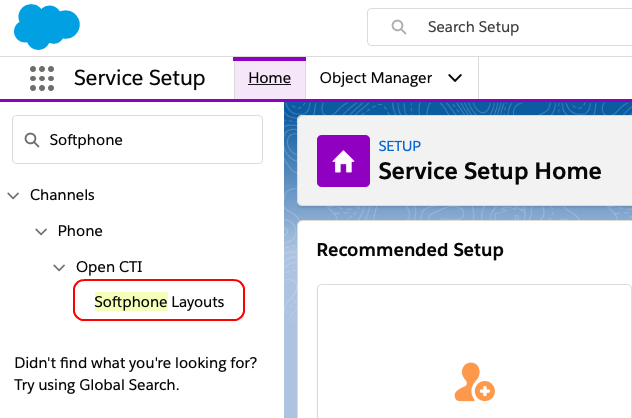Open the Object Manager dropdown arrow
Viewport: 632px width, 418px height.
click(455, 78)
